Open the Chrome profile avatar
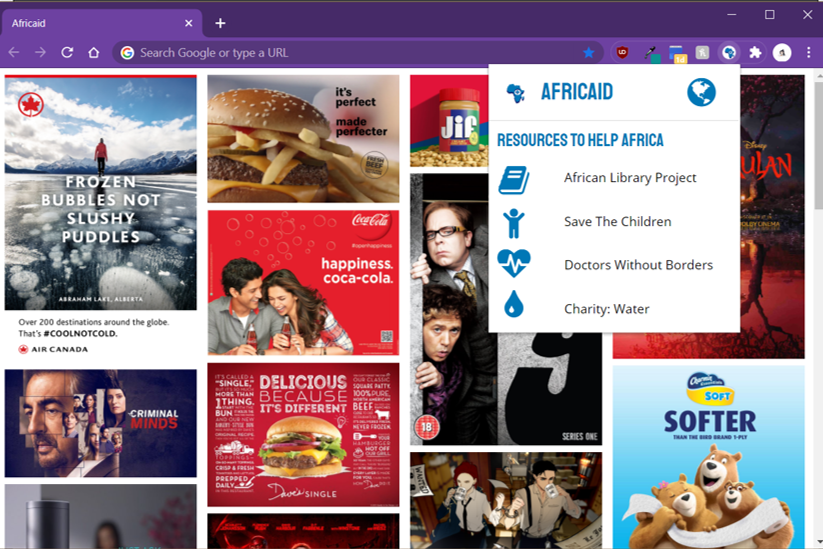823x549 pixels. 782,52
